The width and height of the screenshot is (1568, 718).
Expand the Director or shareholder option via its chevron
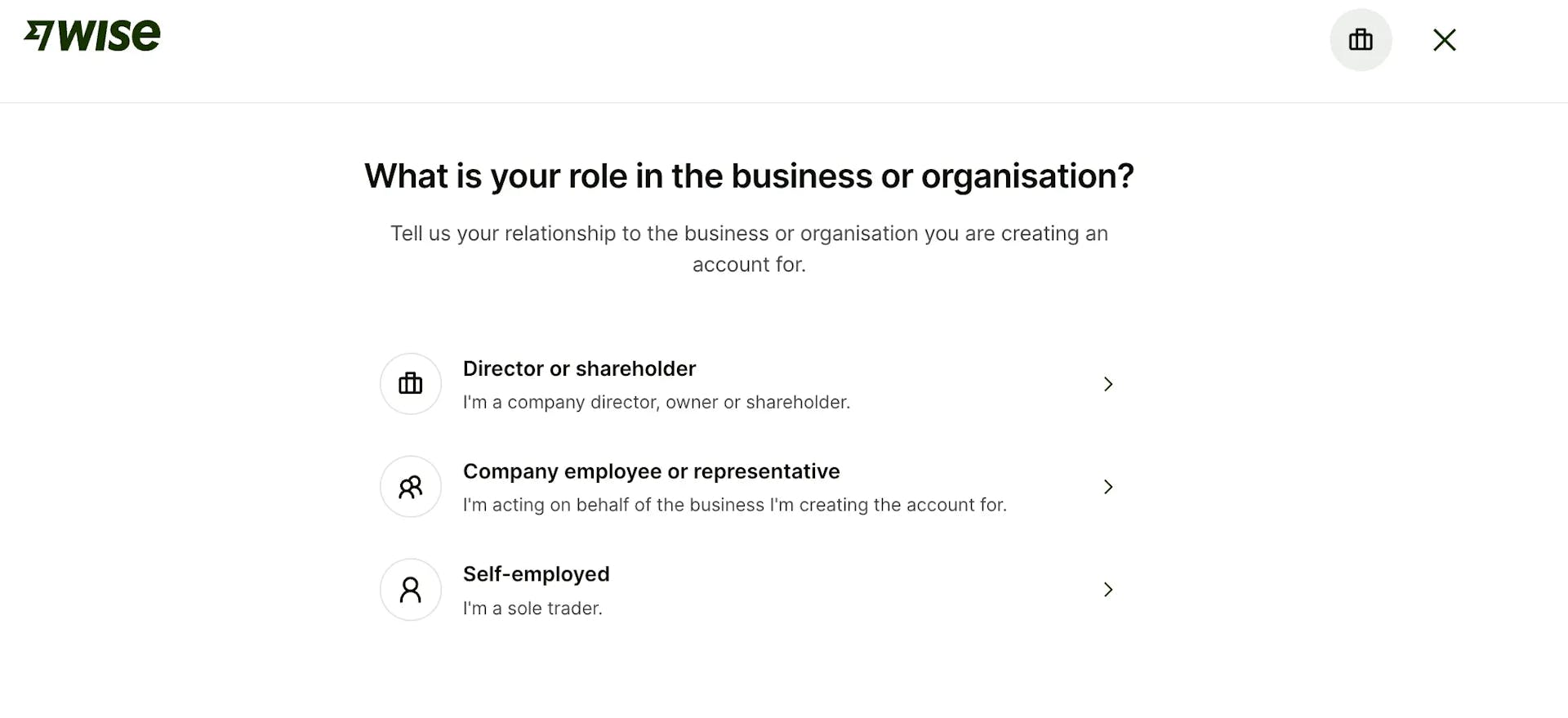[1107, 384]
